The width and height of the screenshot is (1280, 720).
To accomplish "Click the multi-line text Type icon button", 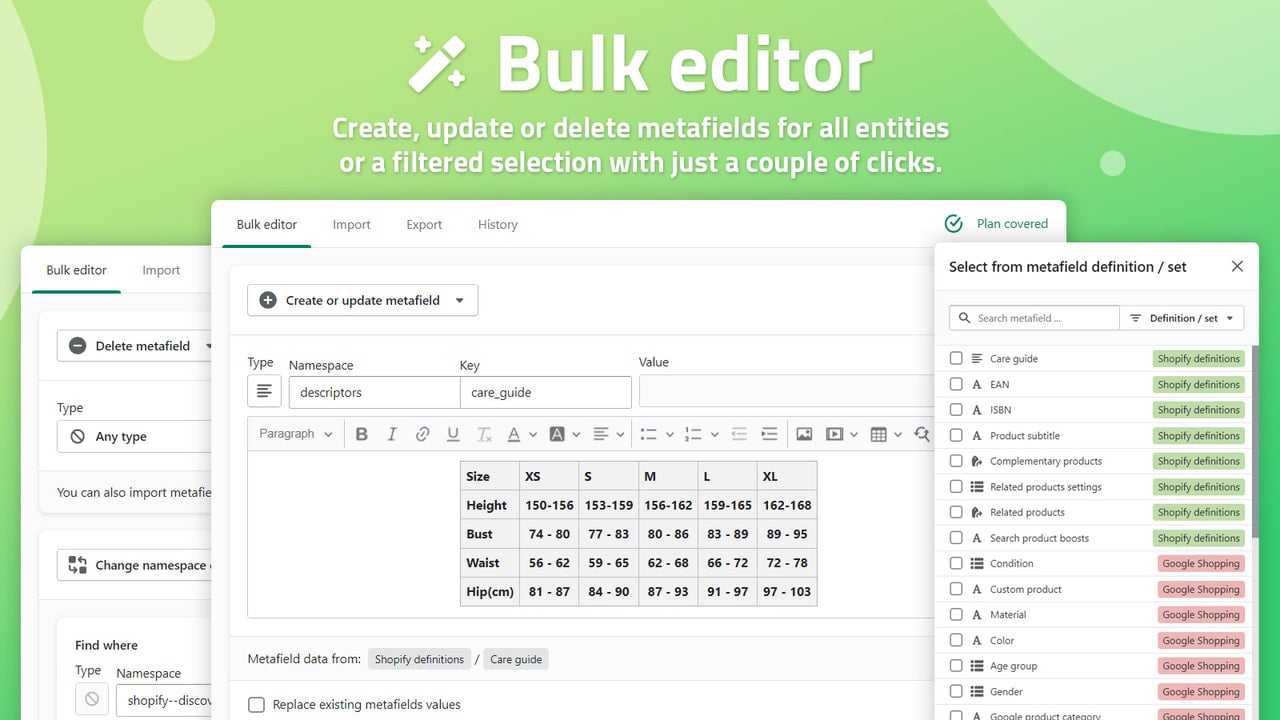I will tap(264, 392).
